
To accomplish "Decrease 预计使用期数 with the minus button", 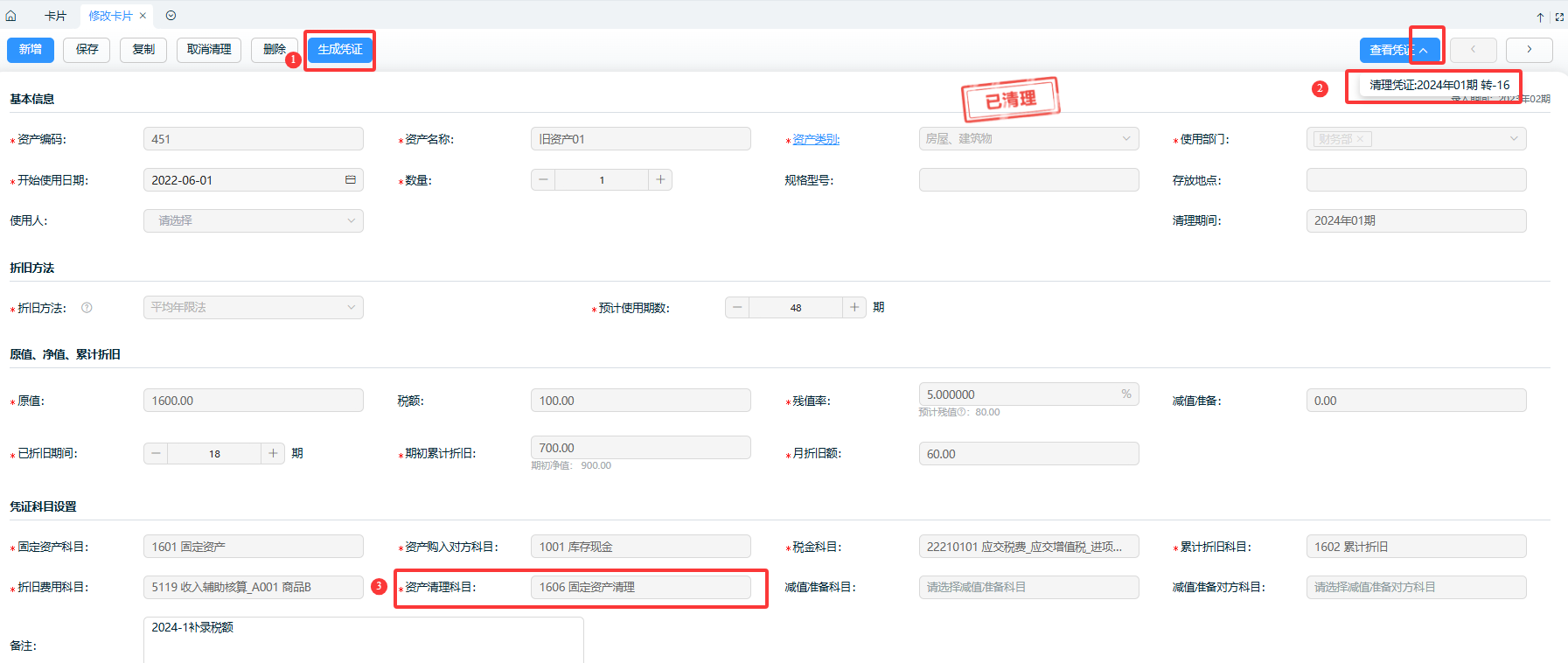I will pos(737,308).
